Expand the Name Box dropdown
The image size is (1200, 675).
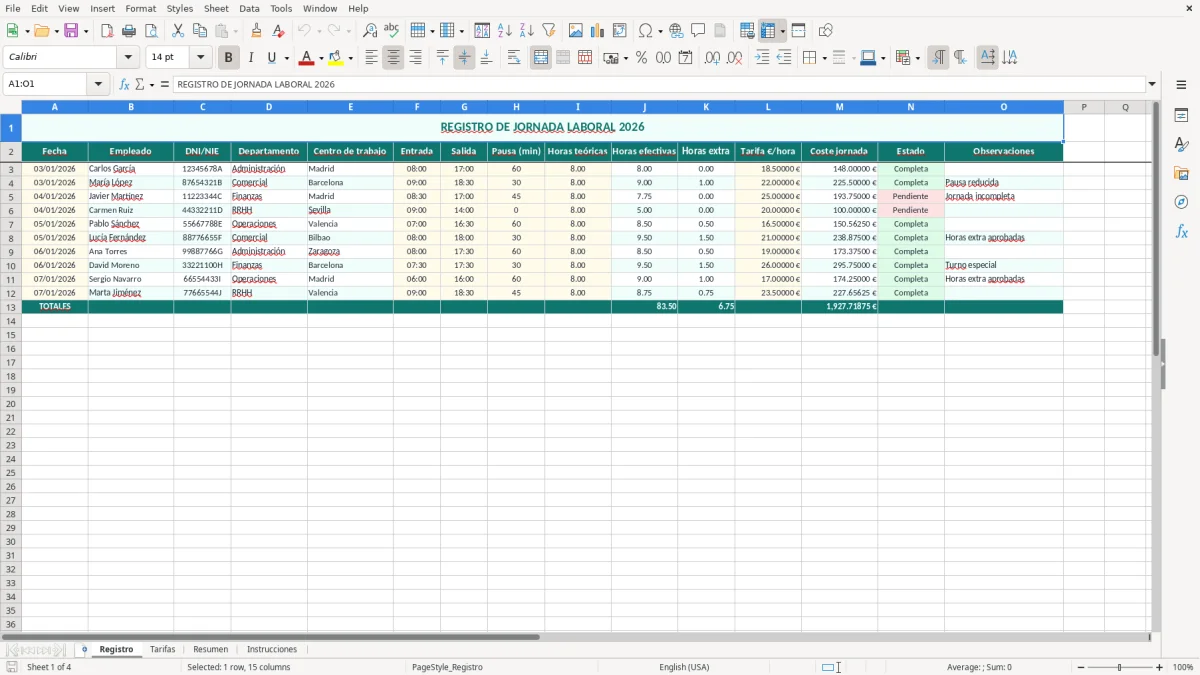pyautogui.click(x=98, y=85)
